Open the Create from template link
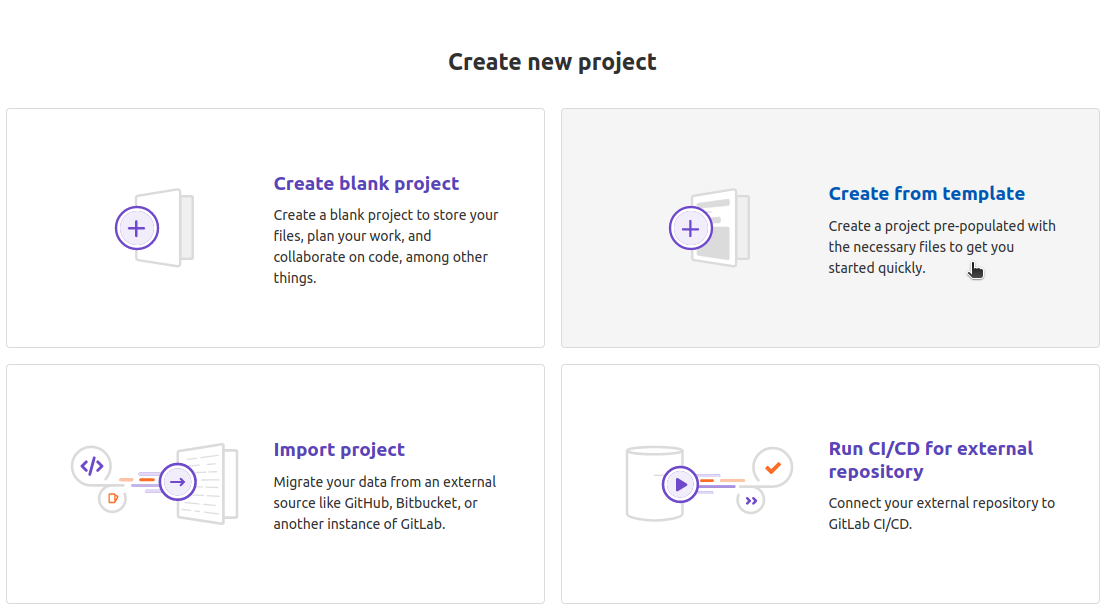1110x612 pixels. [x=927, y=193]
